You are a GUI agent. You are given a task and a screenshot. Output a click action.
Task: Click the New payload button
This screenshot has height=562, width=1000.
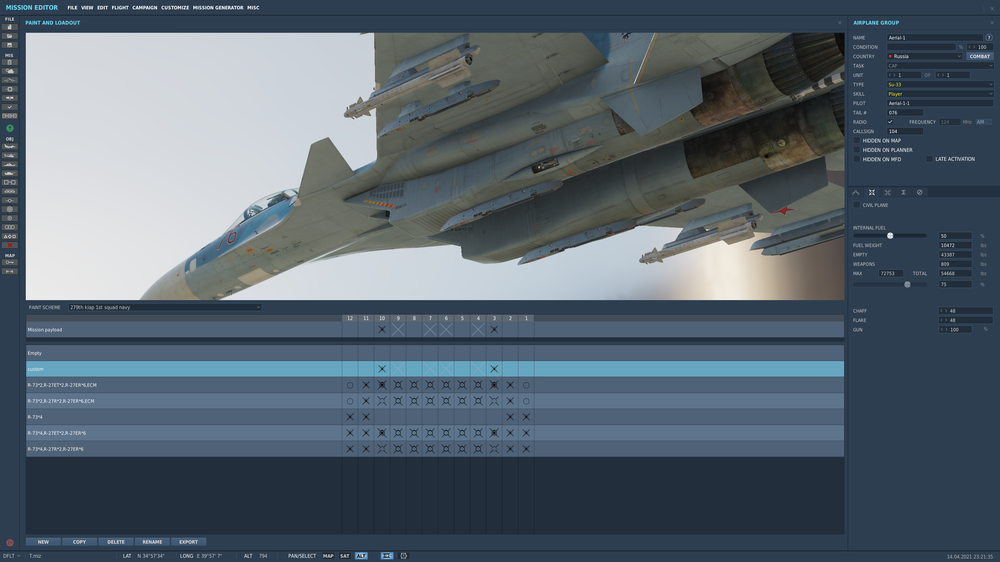43,542
